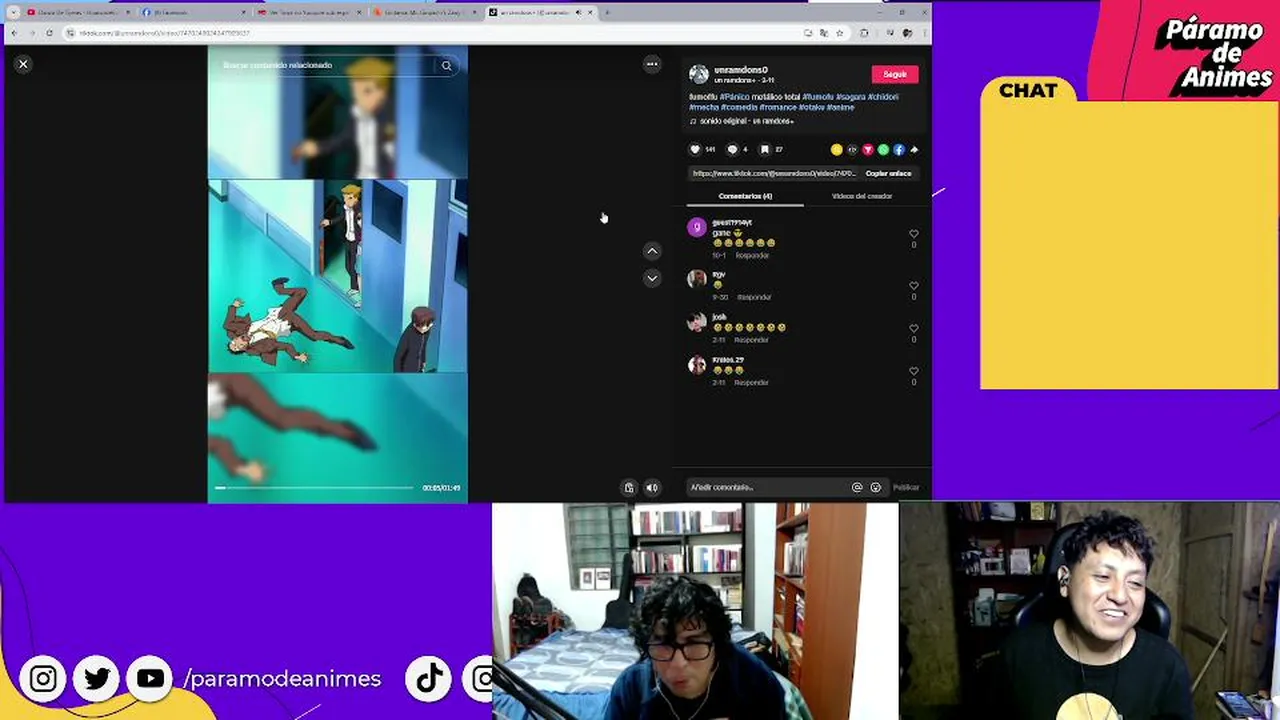The width and height of the screenshot is (1280, 720).
Task: Open a new browser tab
Action: [x=607, y=12]
